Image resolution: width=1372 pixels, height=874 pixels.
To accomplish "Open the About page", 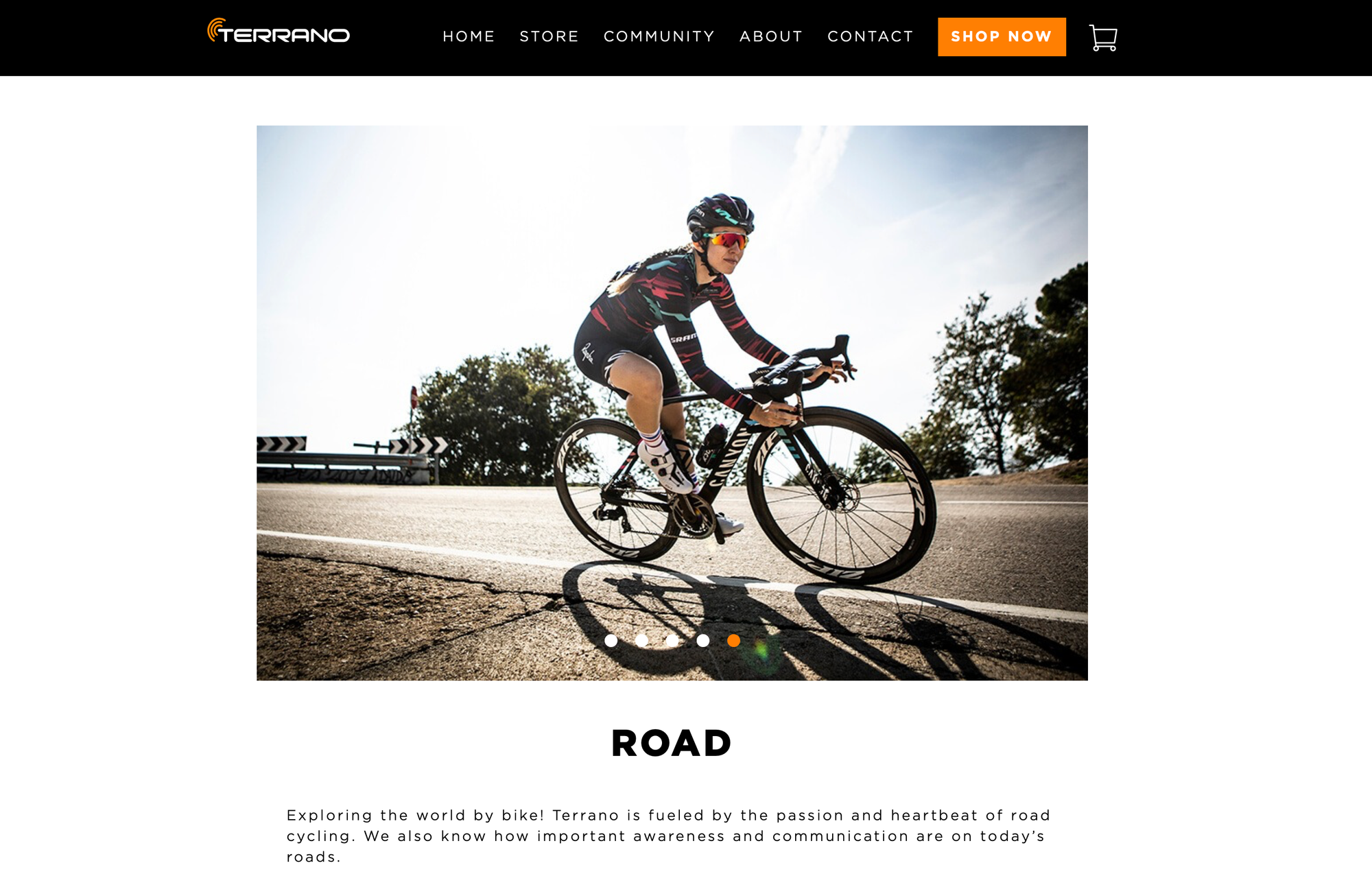I will [771, 36].
